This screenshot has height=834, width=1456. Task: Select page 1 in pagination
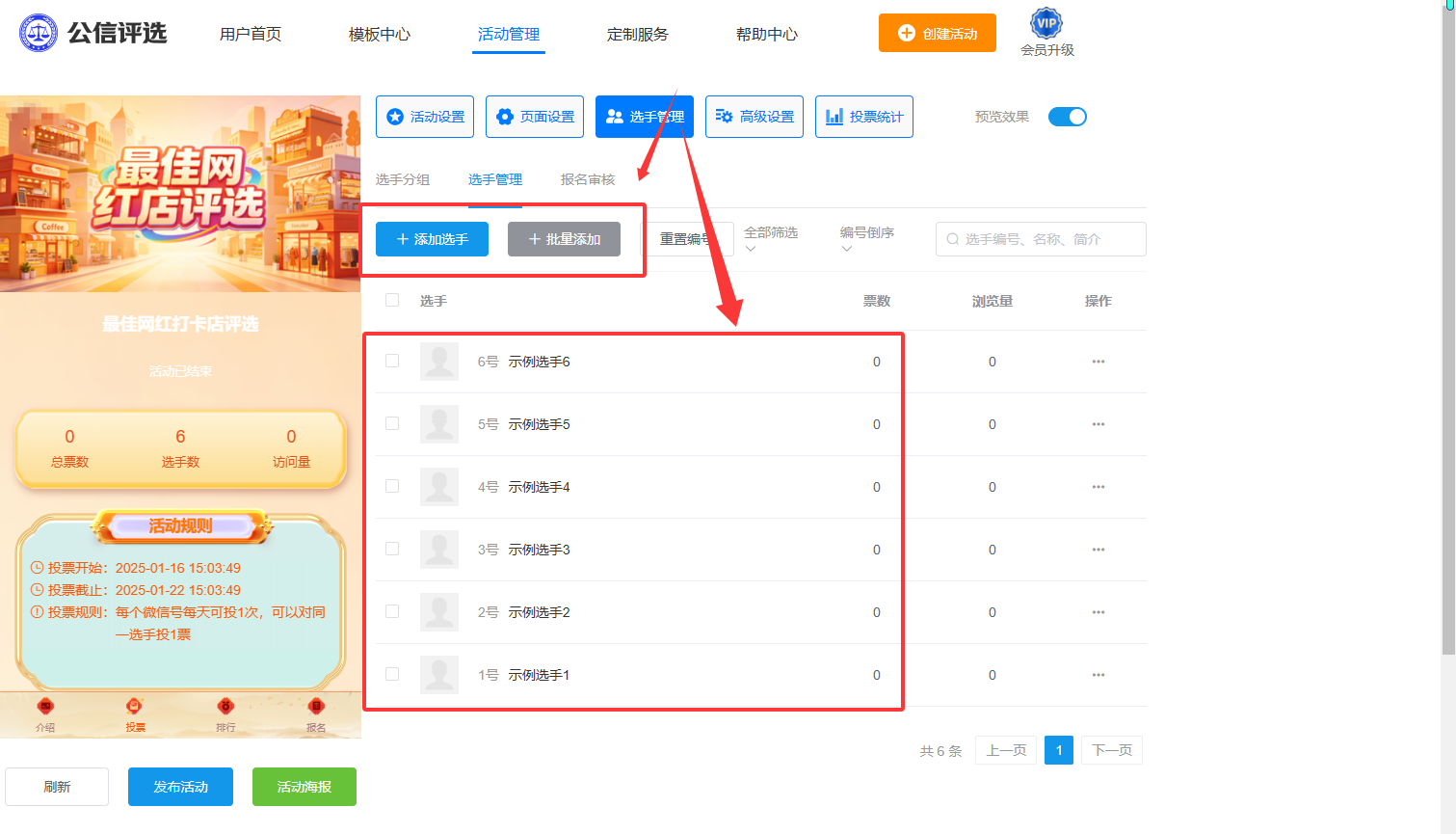pyautogui.click(x=1059, y=750)
